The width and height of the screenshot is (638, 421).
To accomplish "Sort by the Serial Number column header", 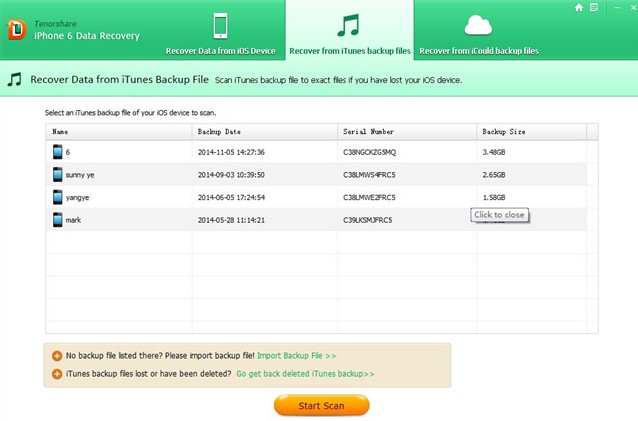I will [x=407, y=132].
